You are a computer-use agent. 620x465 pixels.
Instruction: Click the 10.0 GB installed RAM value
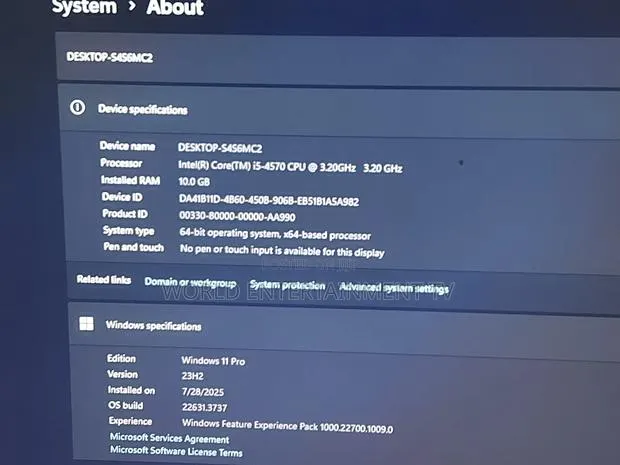(x=194, y=181)
